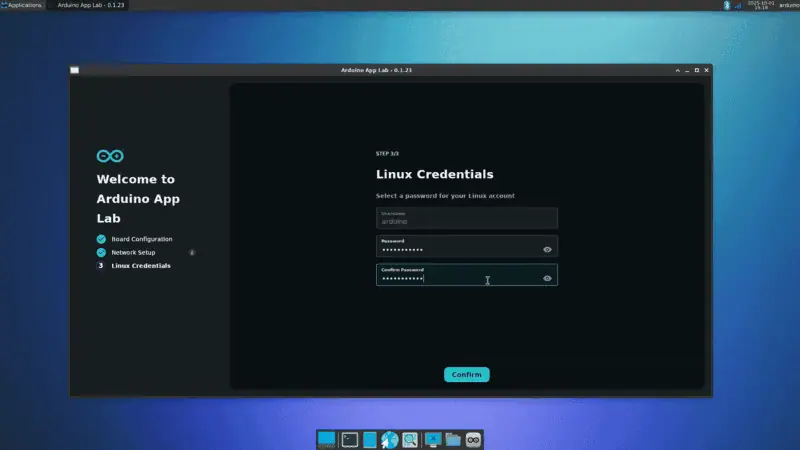This screenshot has height=450, width=800.
Task: Click the checkmark icon beside Network Setup
Action: point(101,252)
